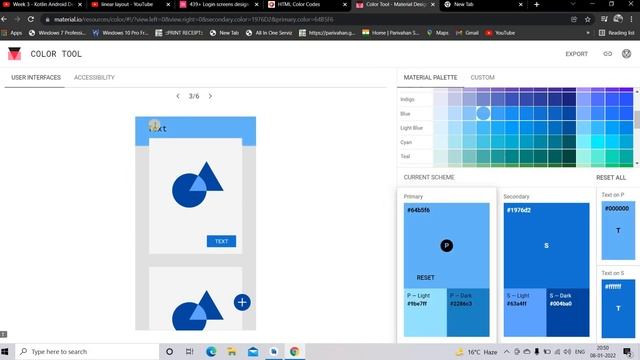Switch to the Accessibility tab

(94, 78)
